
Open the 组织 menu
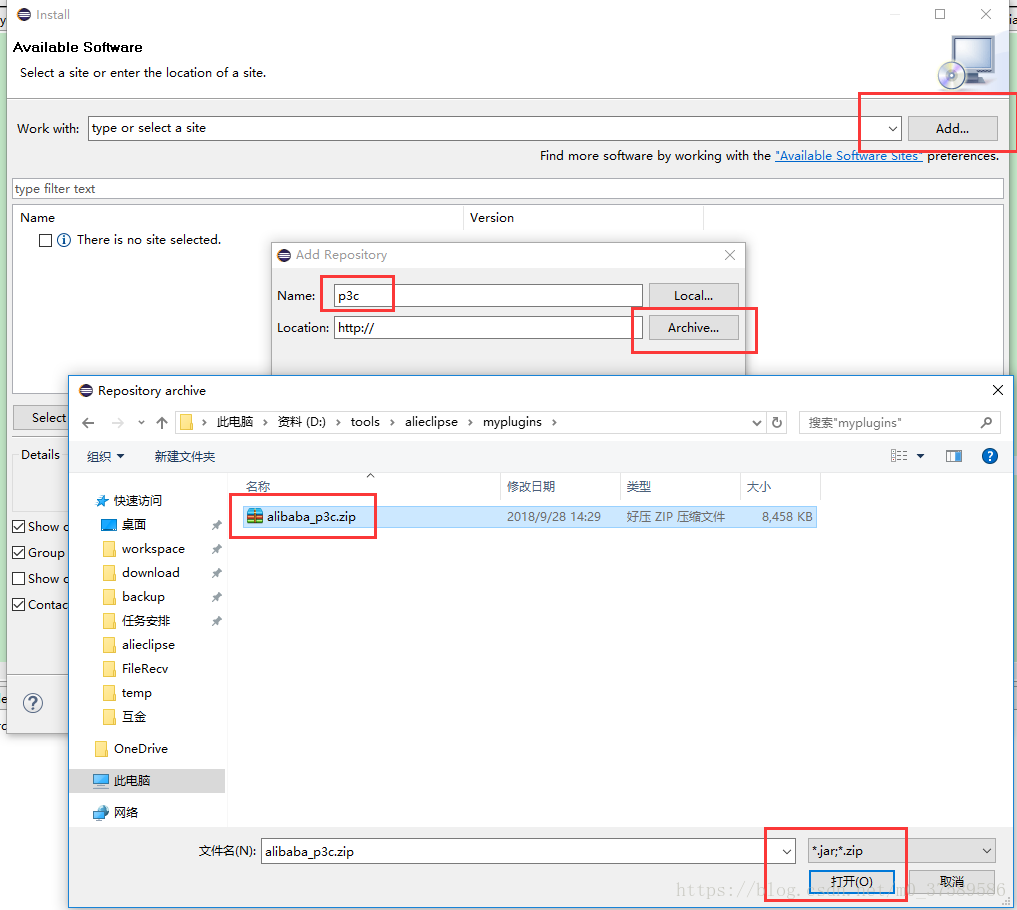[105, 457]
